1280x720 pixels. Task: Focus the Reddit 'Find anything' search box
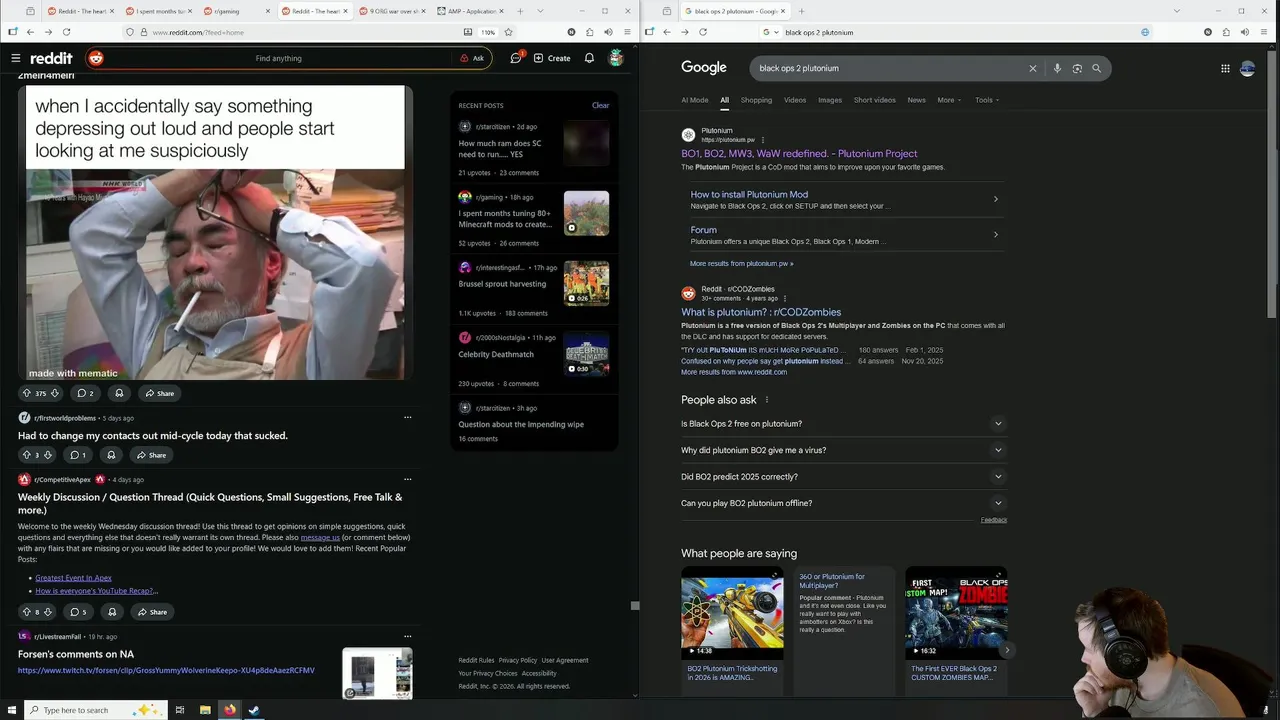point(279,58)
